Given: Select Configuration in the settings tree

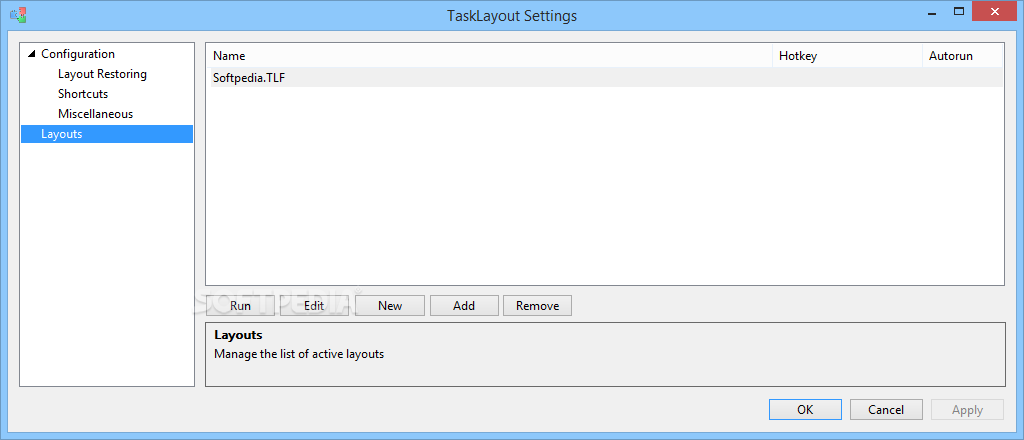Looking at the screenshot, I should click(x=78, y=54).
